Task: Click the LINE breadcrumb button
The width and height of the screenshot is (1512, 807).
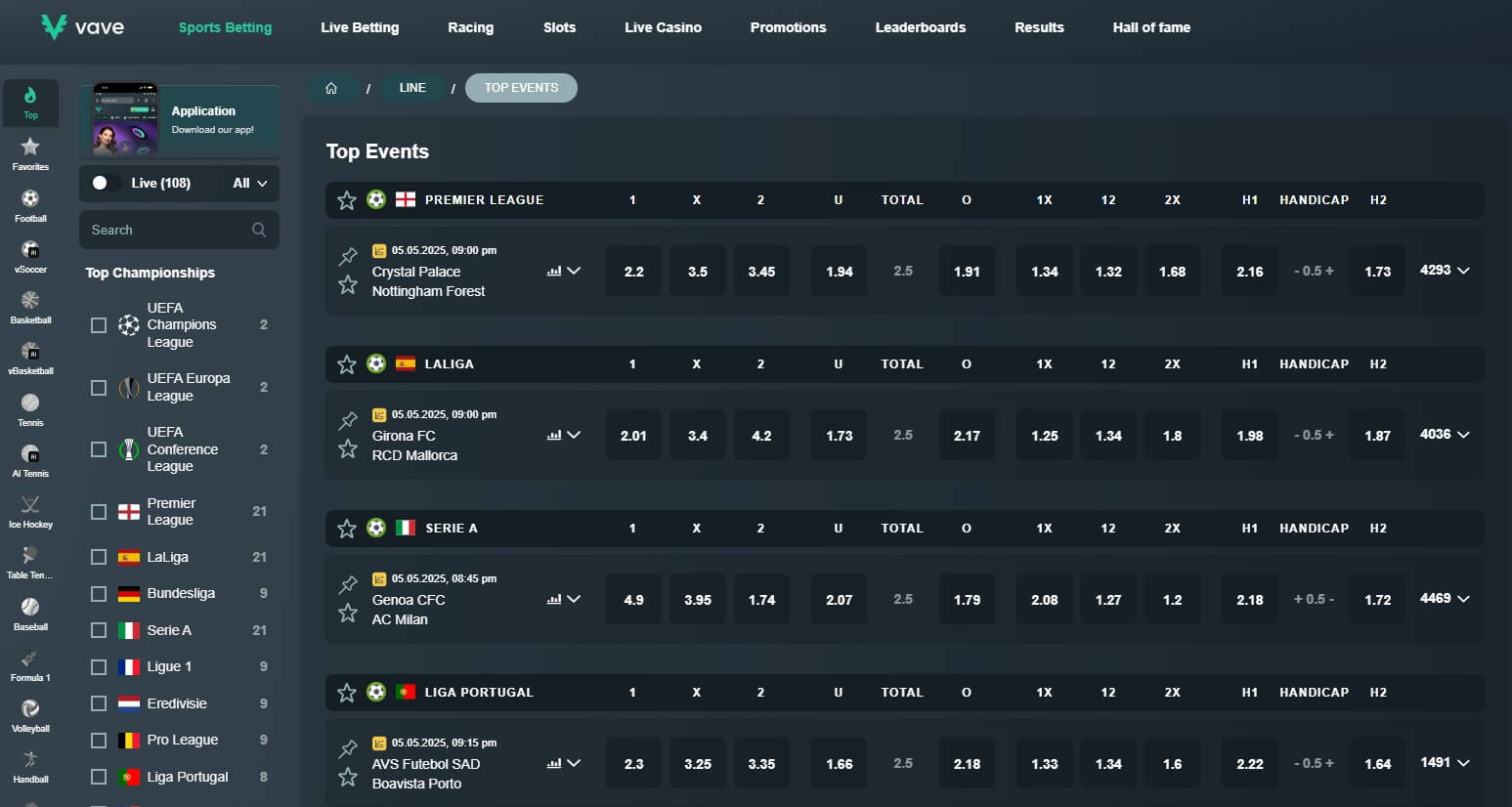Action: [412, 88]
